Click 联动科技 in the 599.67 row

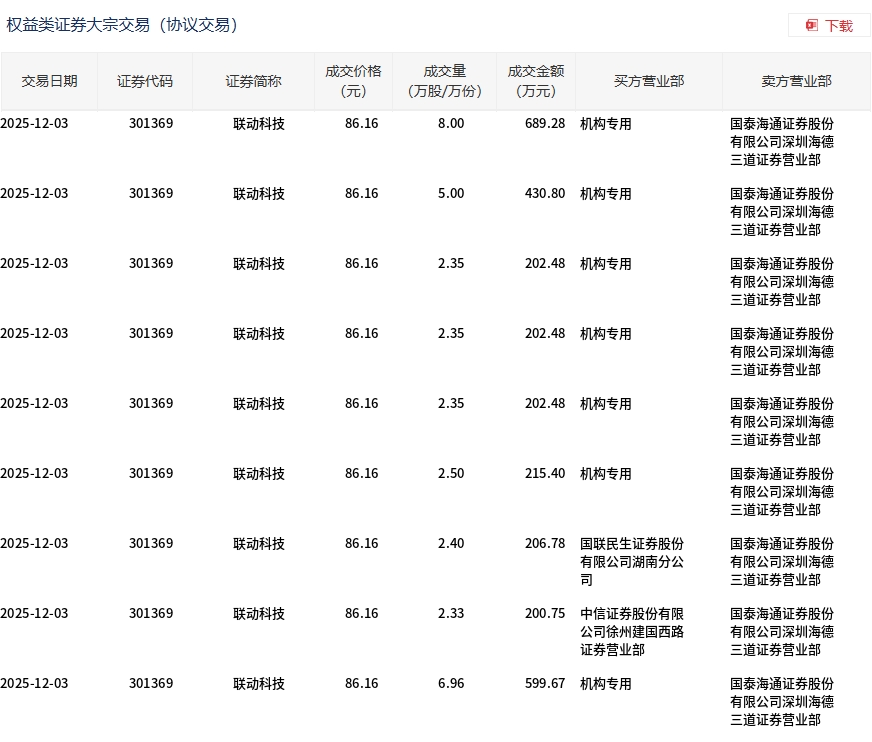click(x=259, y=684)
